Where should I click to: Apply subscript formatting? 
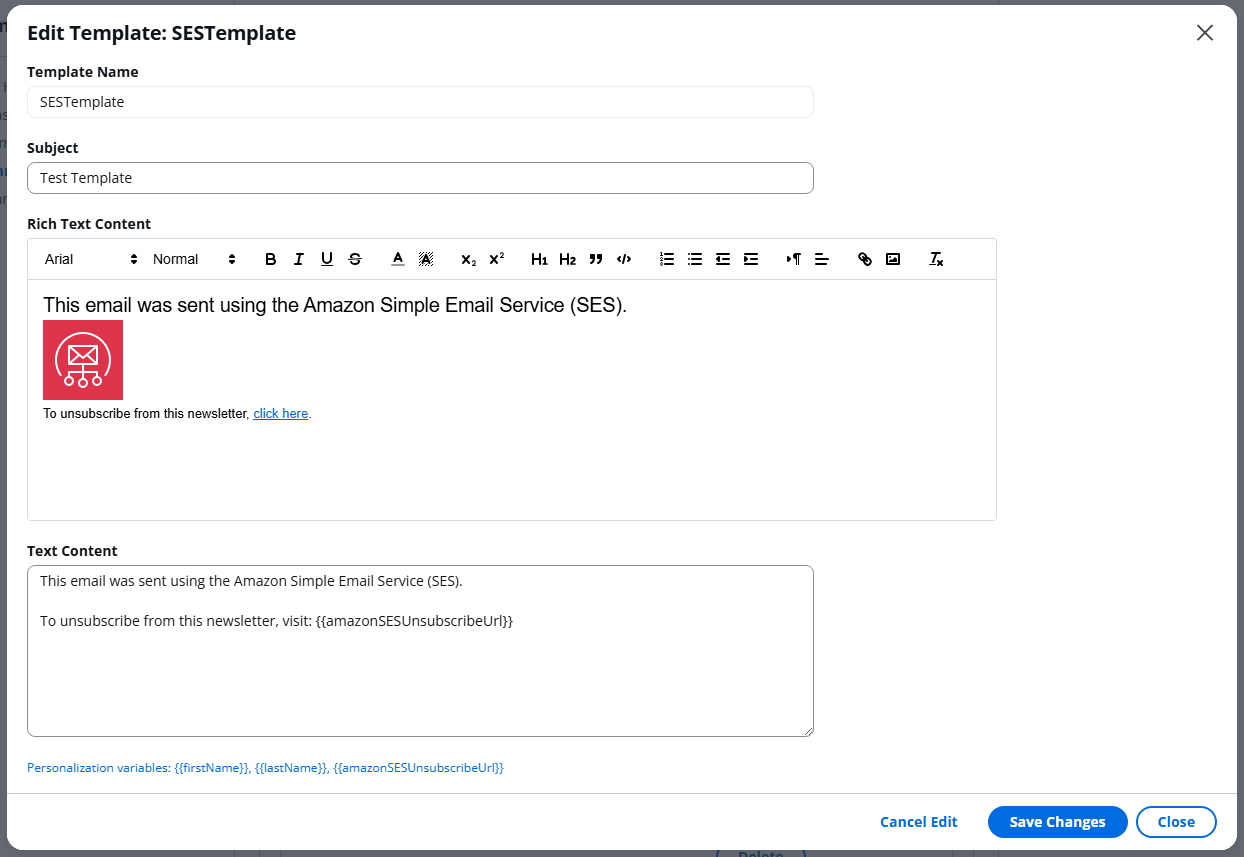[468, 259]
